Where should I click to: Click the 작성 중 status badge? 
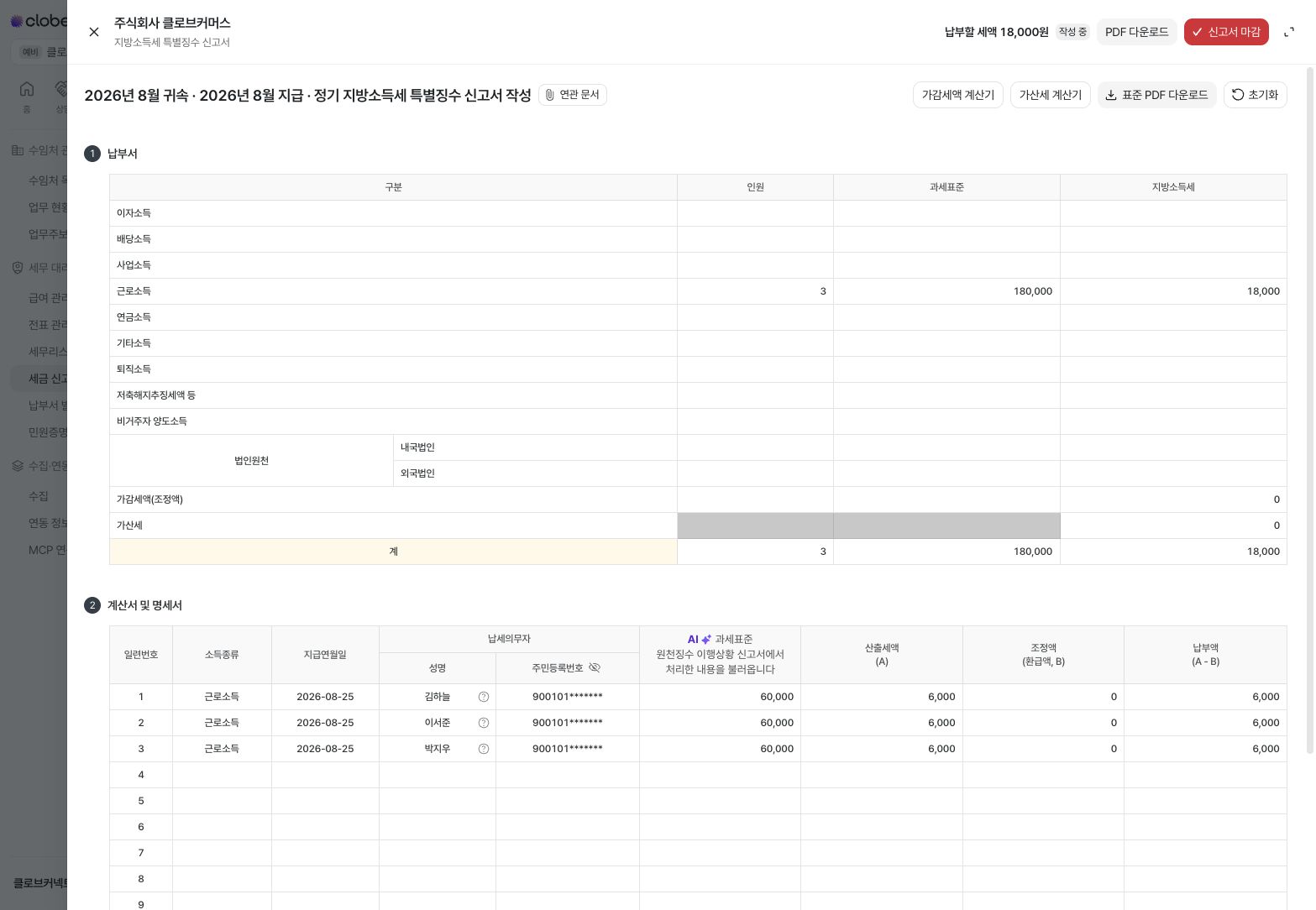(1072, 32)
